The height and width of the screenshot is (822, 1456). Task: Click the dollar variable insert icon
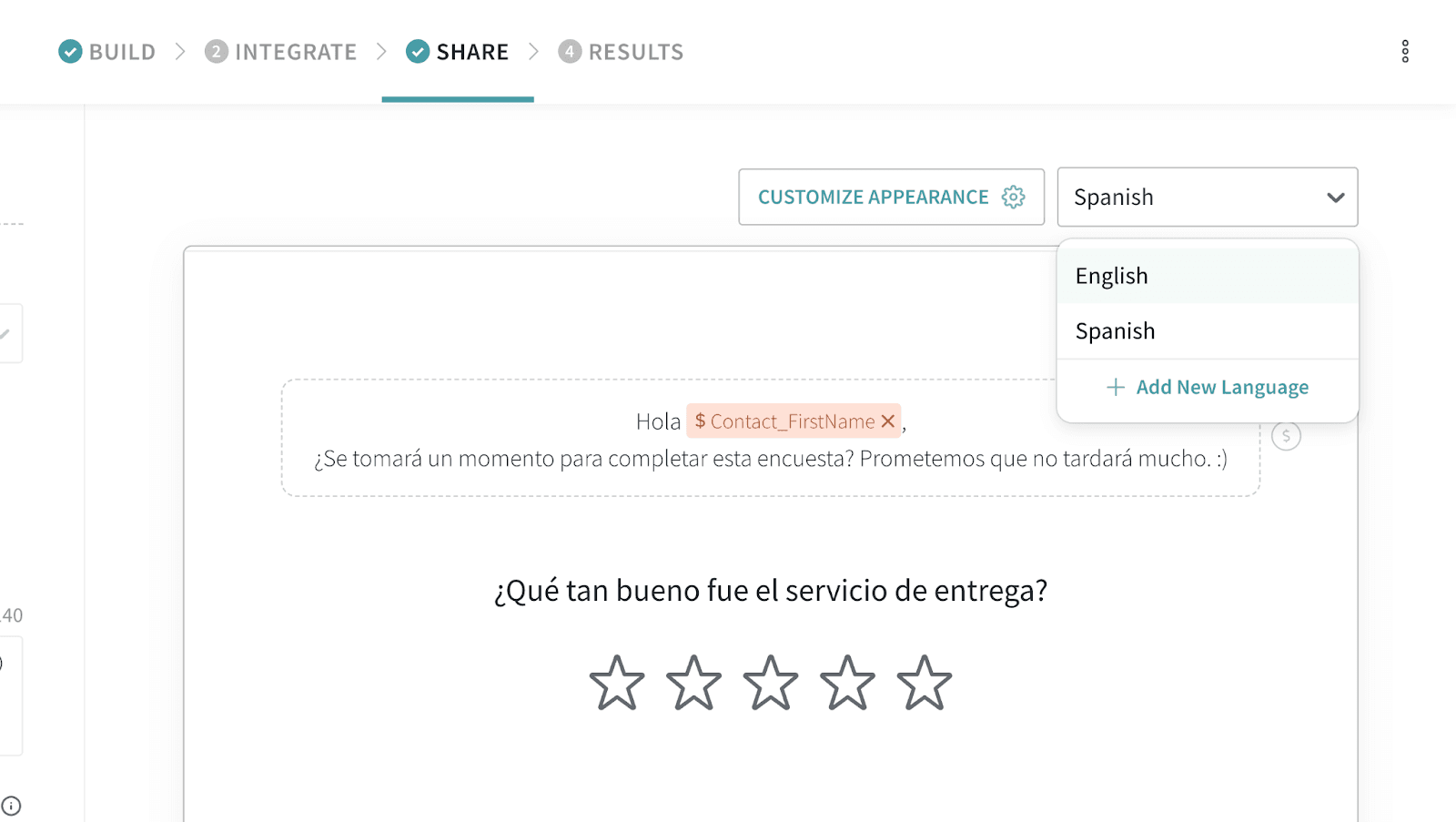[x=1286, y=436]
